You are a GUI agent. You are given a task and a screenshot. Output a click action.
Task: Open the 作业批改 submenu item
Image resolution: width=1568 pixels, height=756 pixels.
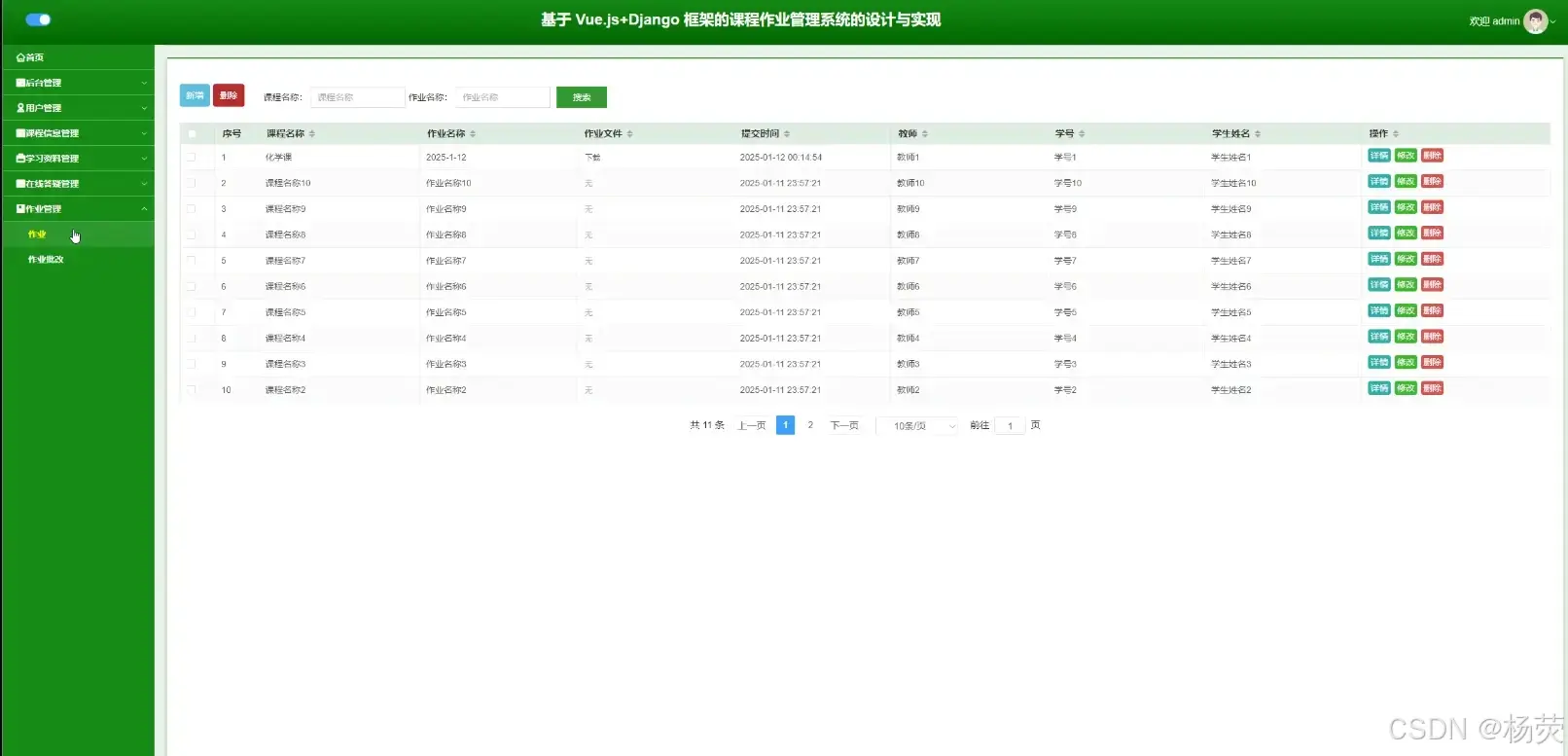pos(77,260)
